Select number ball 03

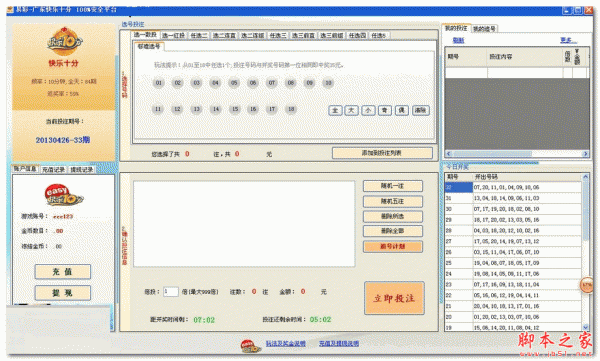coord(196,83)
